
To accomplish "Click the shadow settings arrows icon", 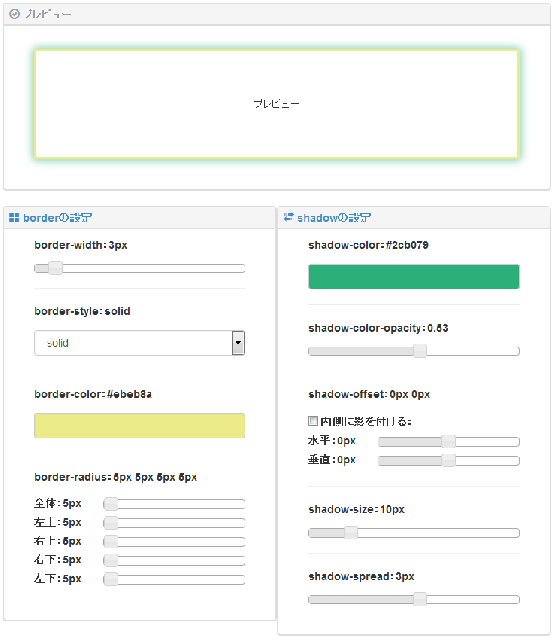I will (x=288, y=217).
